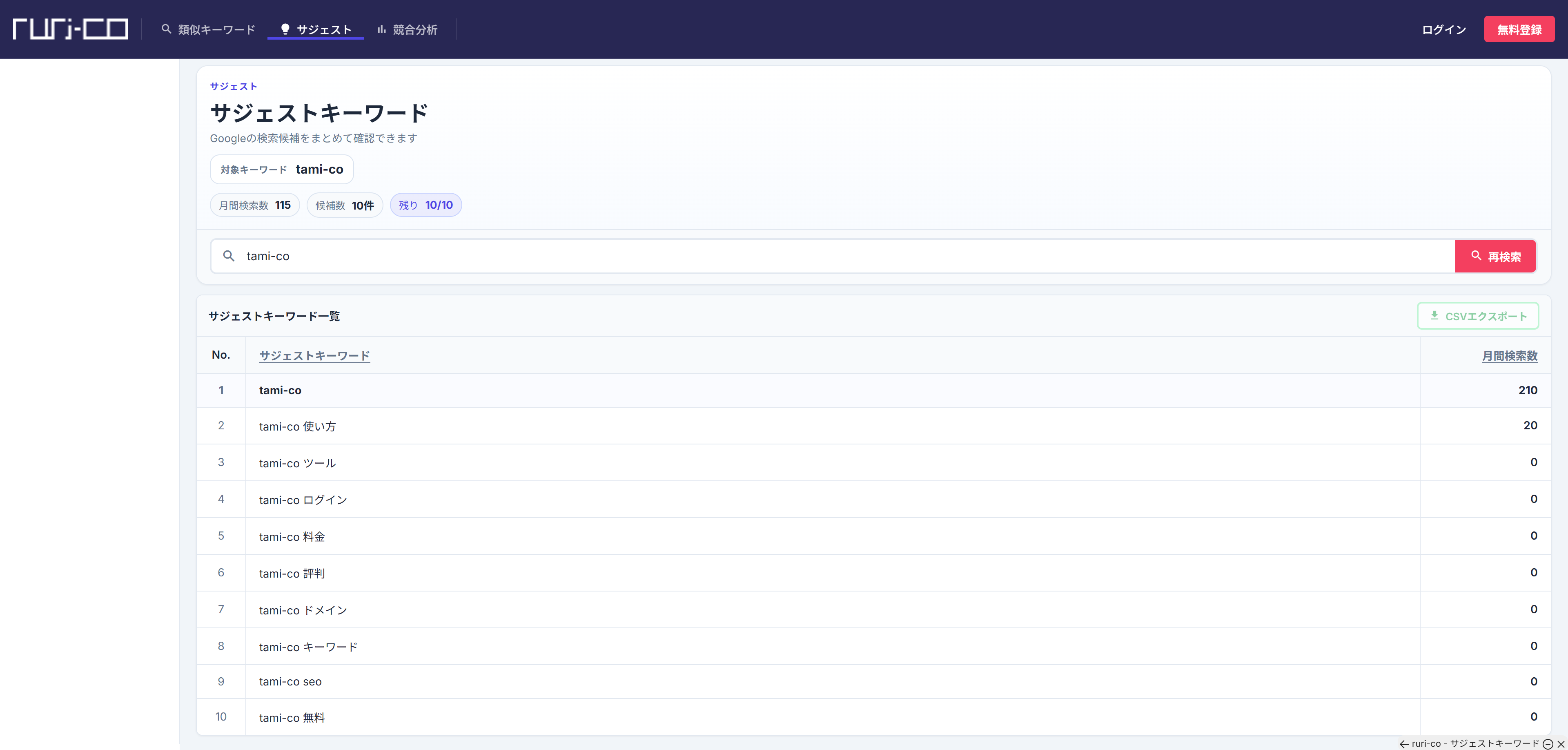Click the ruri-co logo
The height and width of the screenshot is (750, 1568).
[71, 29]
